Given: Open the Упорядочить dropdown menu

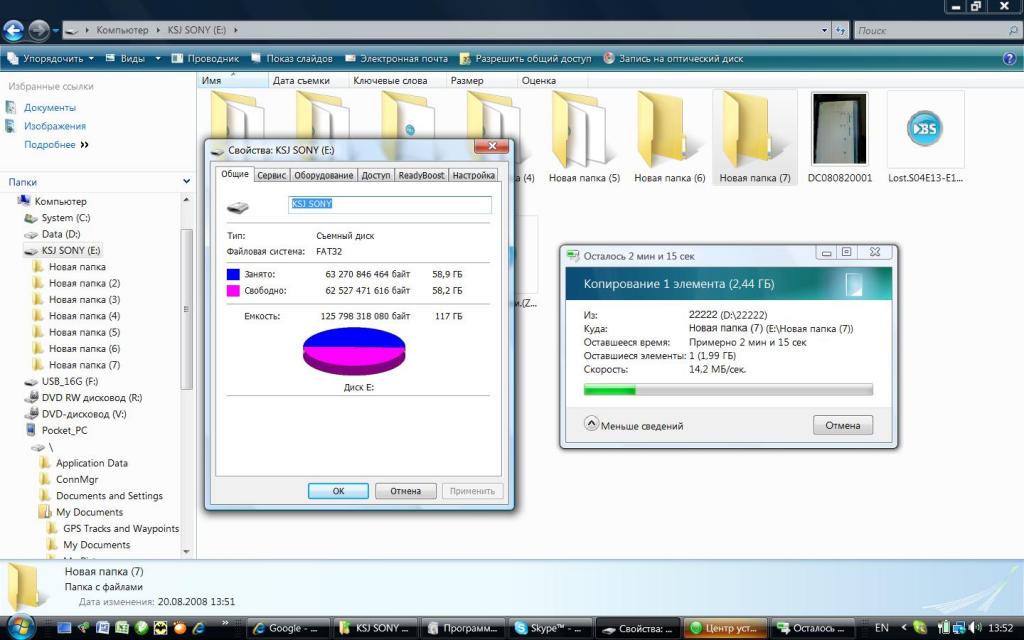Looking at the screenshot, I should click(52, 59).
